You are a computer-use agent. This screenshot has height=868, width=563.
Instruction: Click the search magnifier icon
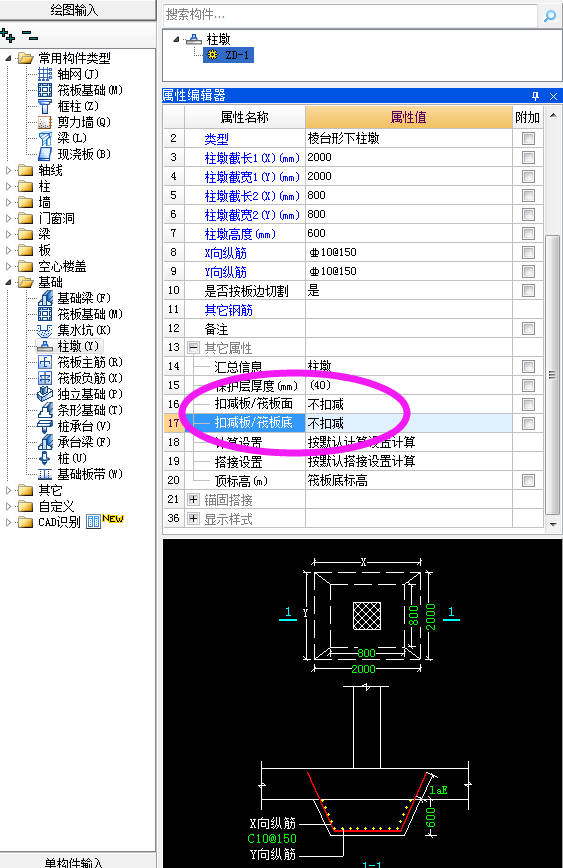click(549, 16)
